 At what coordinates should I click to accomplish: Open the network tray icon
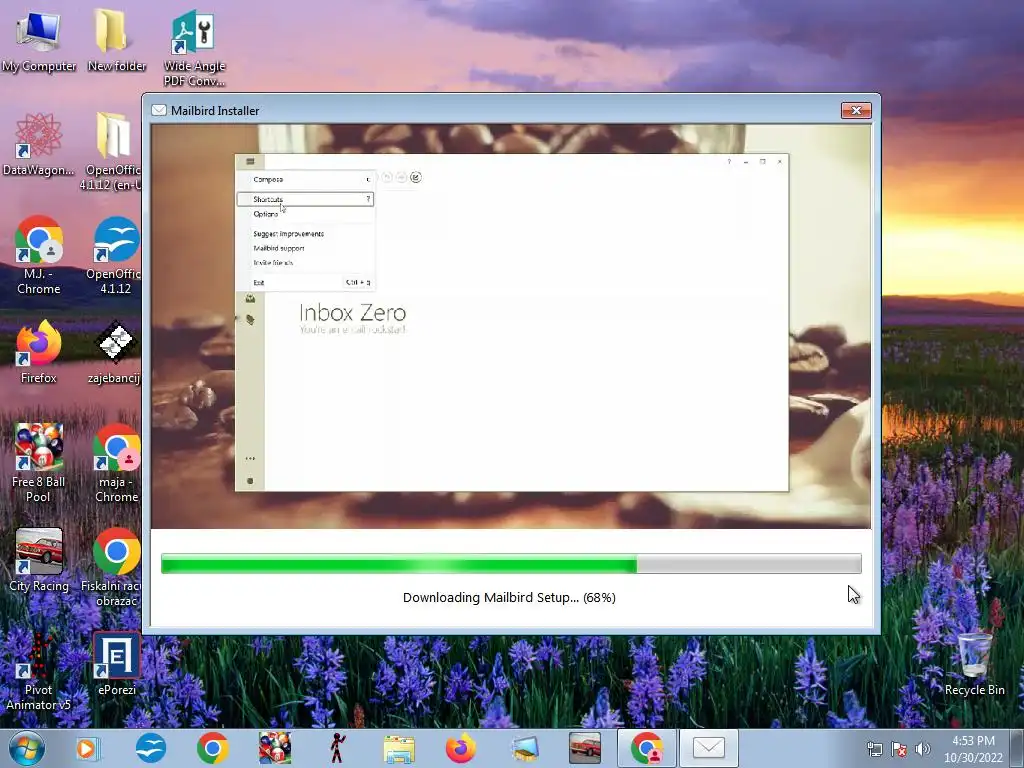[874, 750]
